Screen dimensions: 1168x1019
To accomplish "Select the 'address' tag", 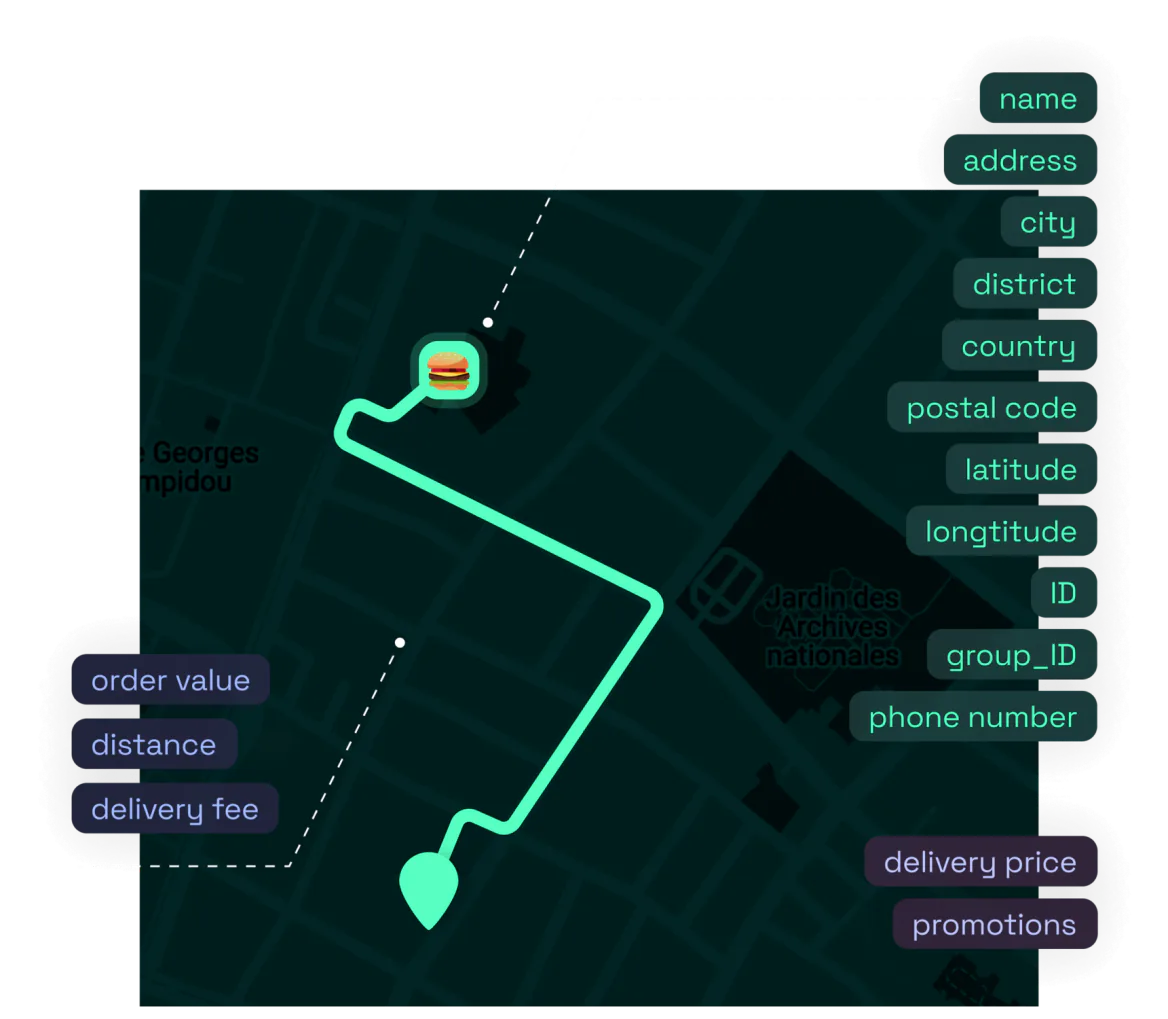I will tap(1020, 160).
